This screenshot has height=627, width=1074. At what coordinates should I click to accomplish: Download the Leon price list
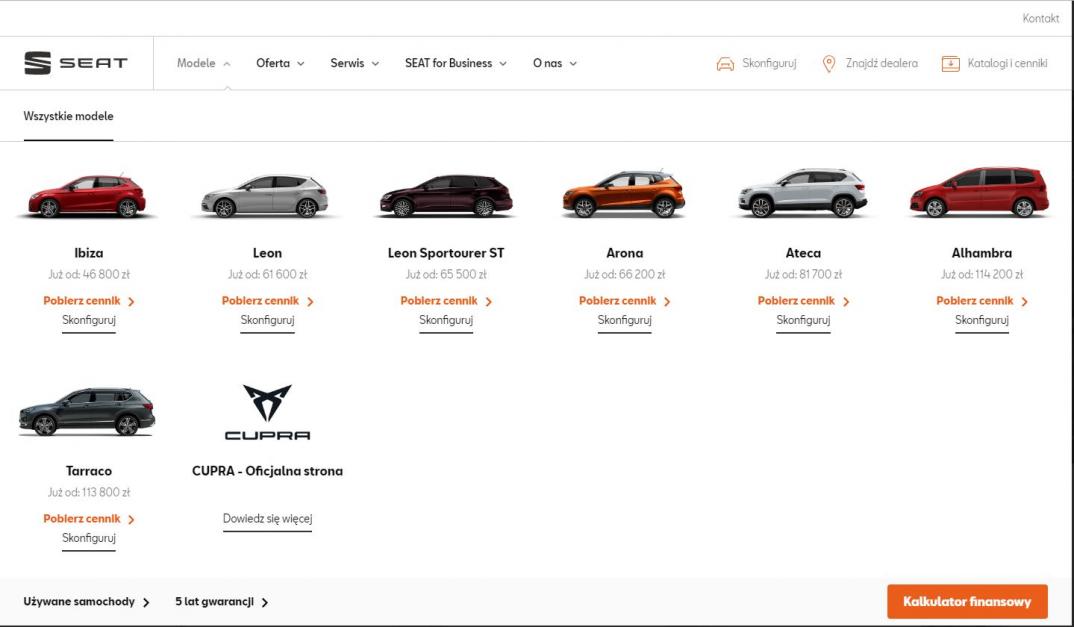[x=260, y=301]
